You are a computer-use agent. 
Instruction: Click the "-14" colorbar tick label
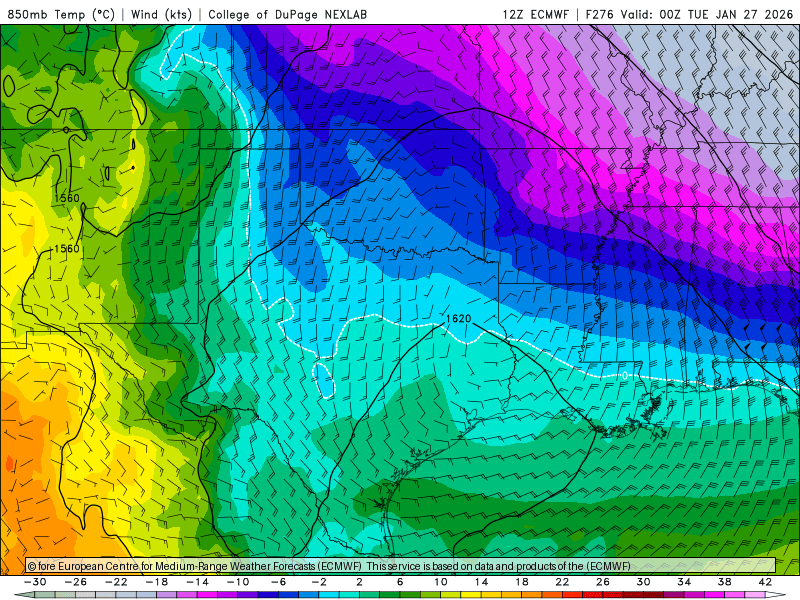[x=197, y=582]
